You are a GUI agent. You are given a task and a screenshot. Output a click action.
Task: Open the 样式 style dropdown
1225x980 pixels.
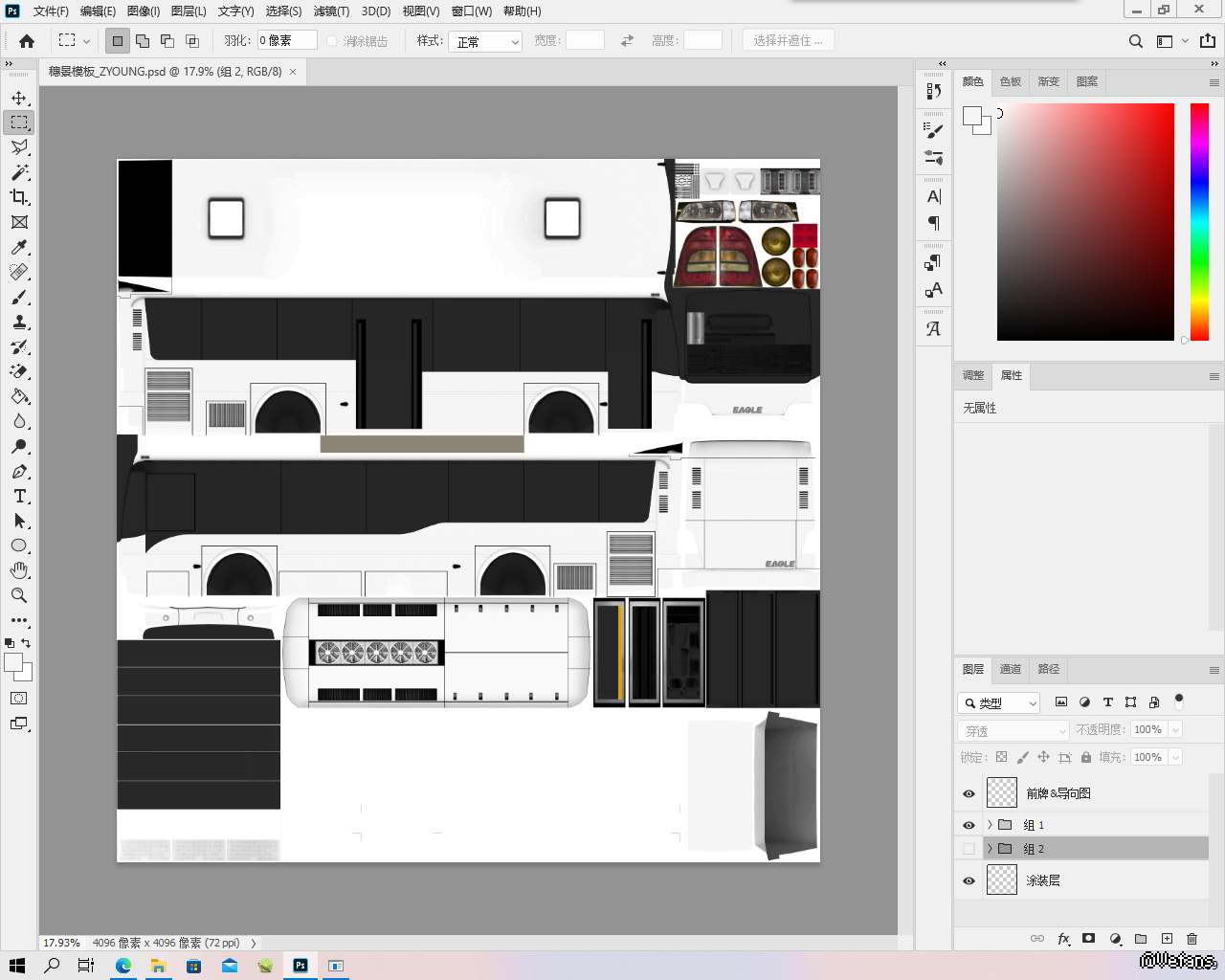coord(485,41)
